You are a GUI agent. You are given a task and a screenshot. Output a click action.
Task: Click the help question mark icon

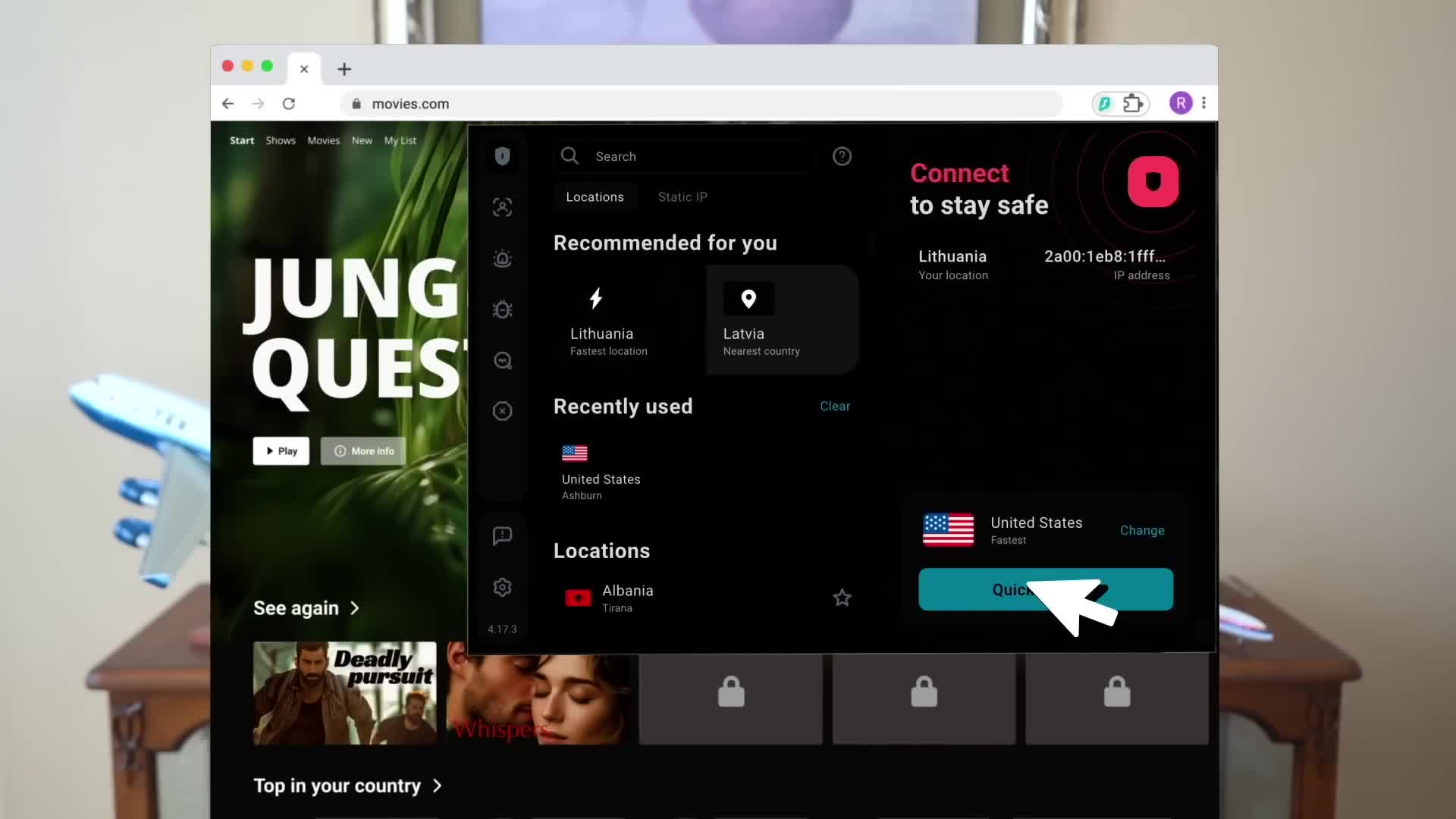click(842, 156)
